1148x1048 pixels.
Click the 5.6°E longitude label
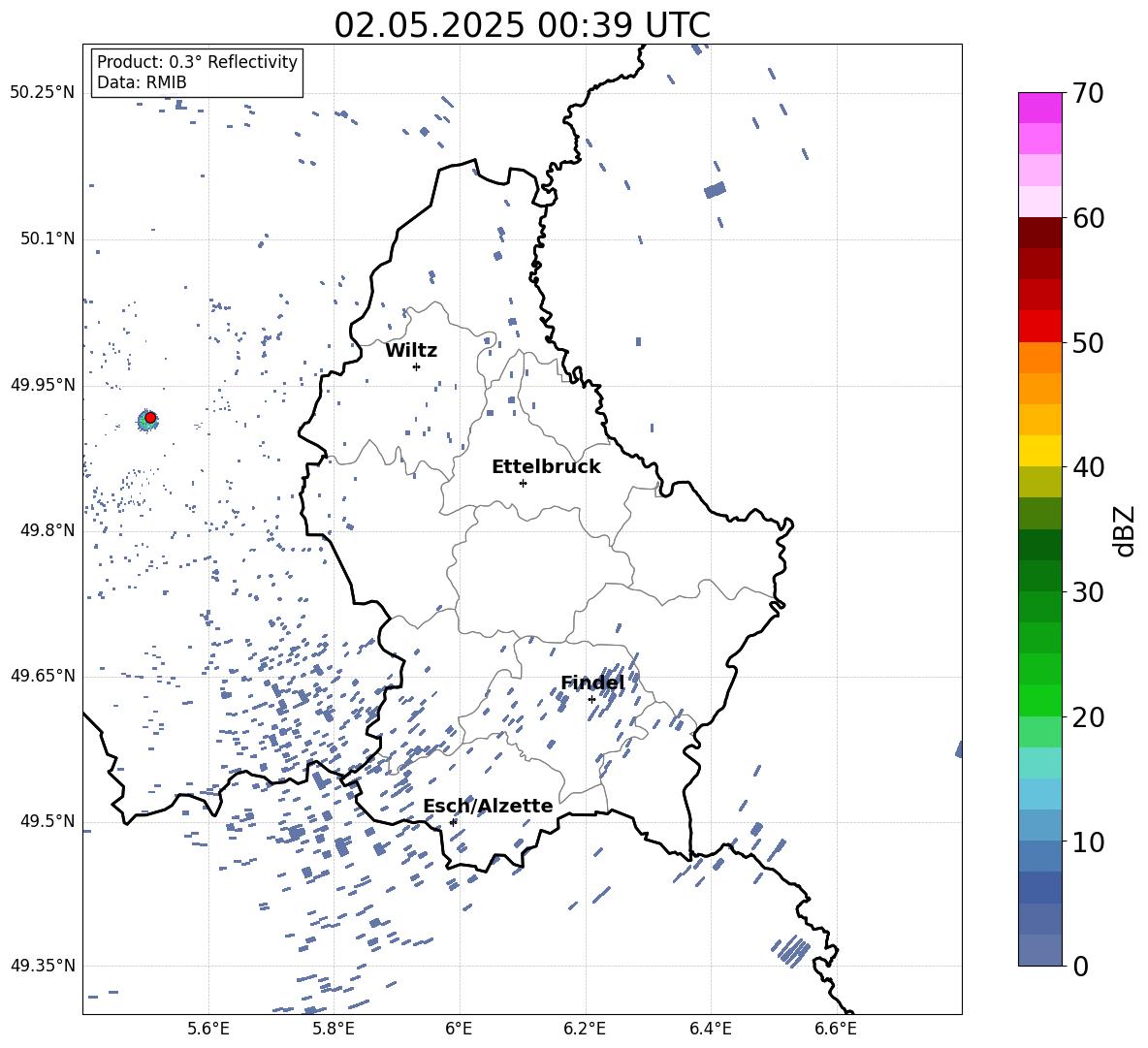[208, 1029]
